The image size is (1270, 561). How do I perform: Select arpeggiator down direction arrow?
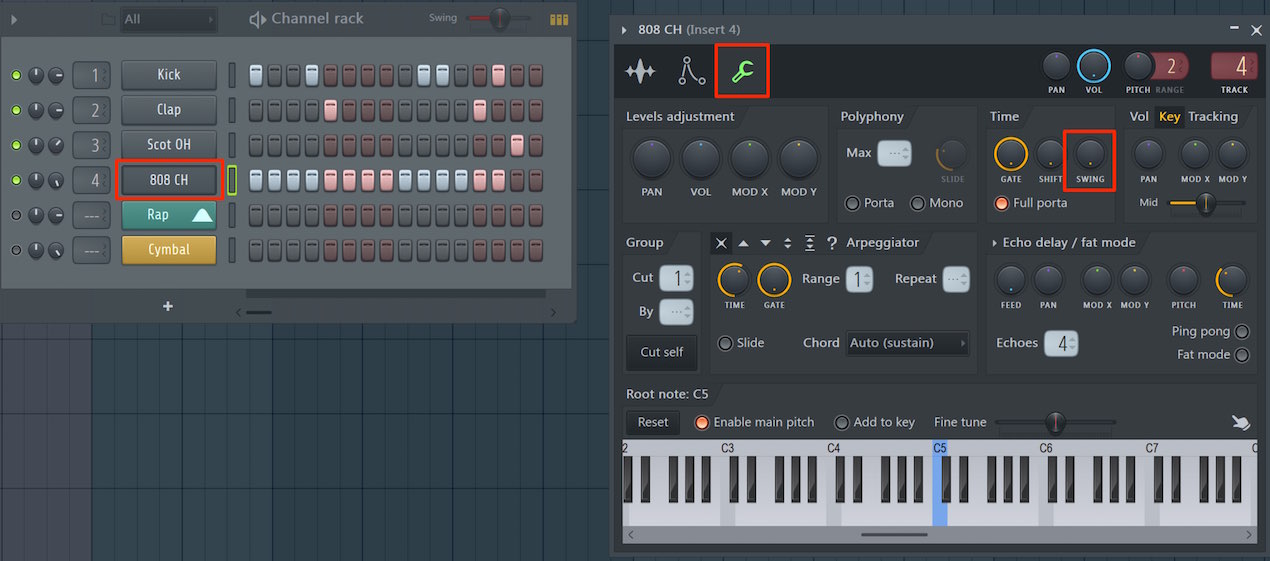(765, 243)
